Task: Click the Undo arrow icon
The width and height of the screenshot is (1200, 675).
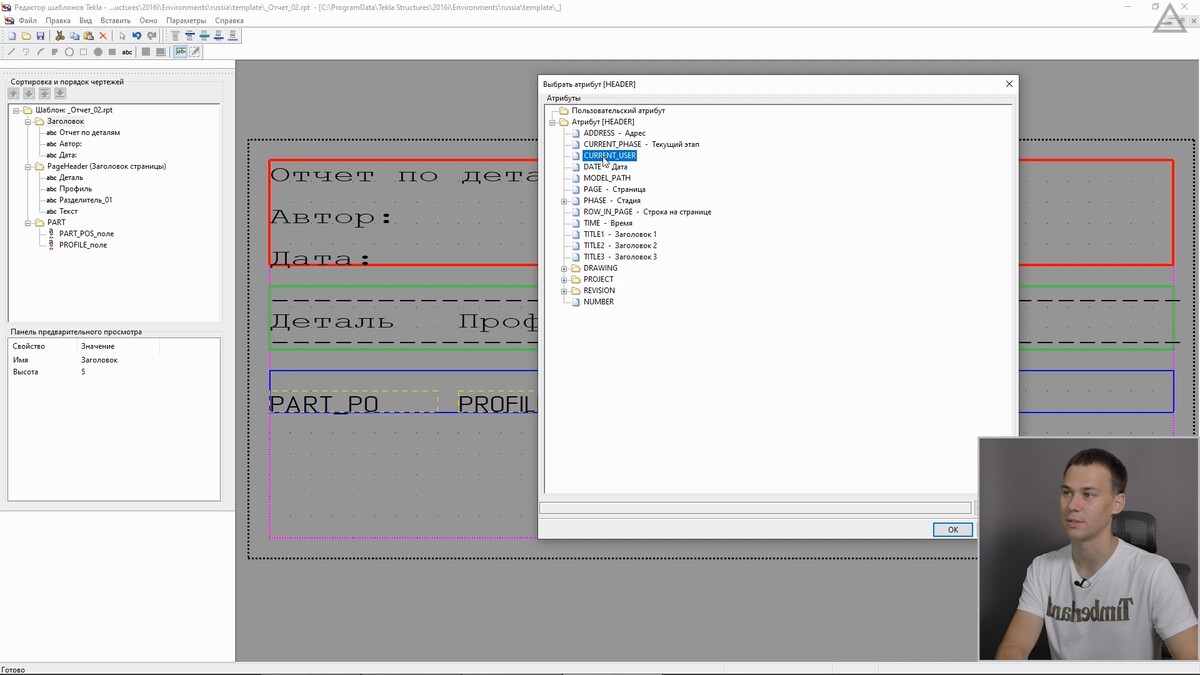Action: pyautogui.click(x=137, y=36)
